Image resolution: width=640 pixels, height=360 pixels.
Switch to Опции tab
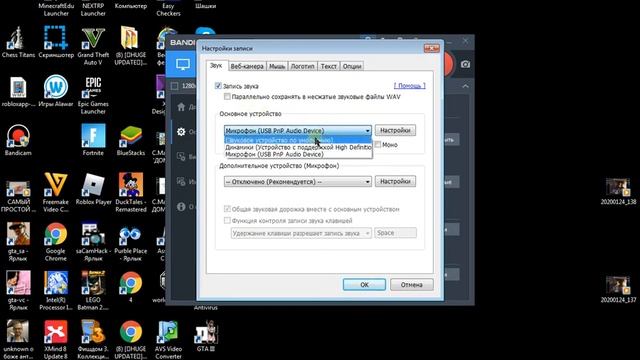(x=352, y=66)
